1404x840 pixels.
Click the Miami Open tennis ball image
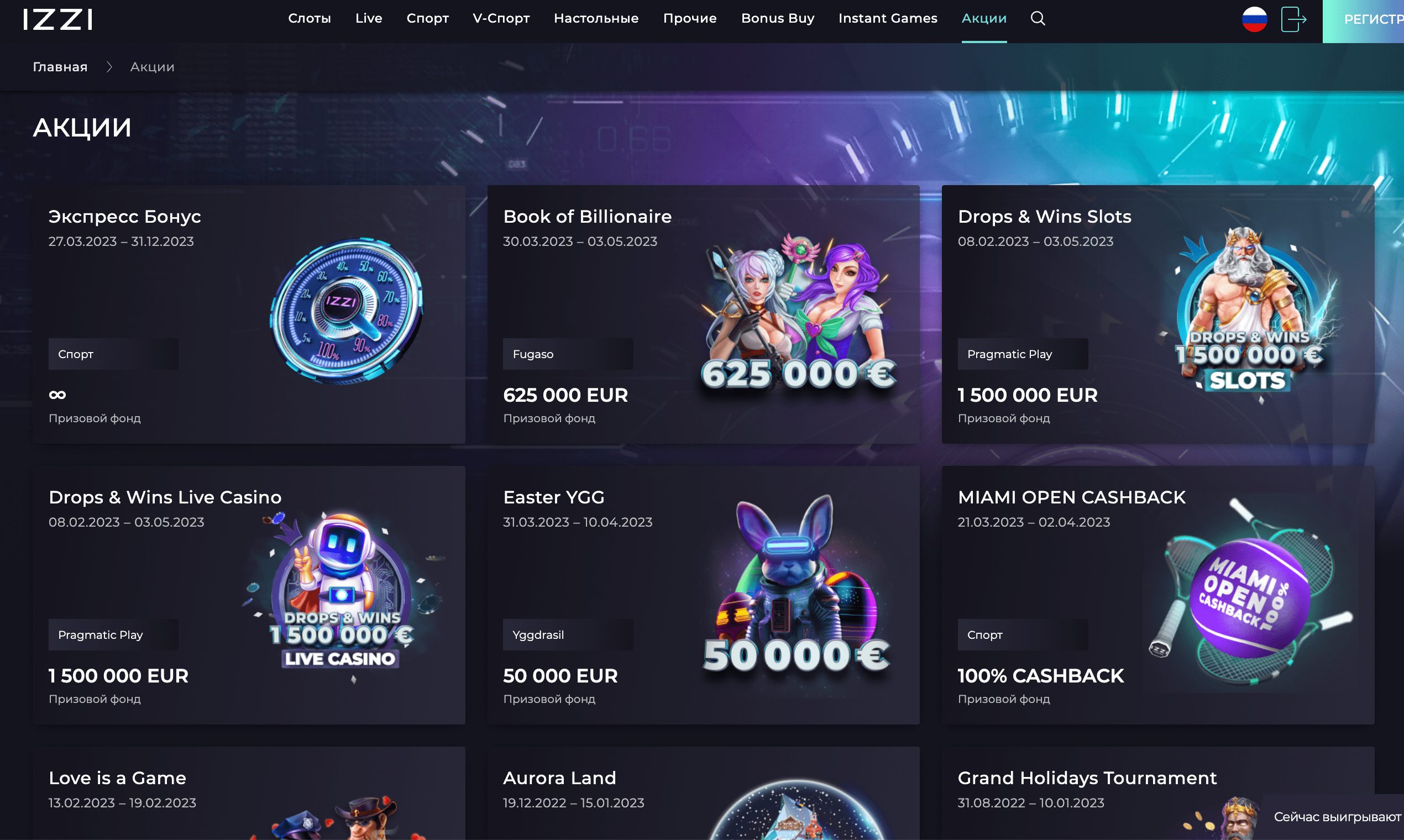[1251, 593]
